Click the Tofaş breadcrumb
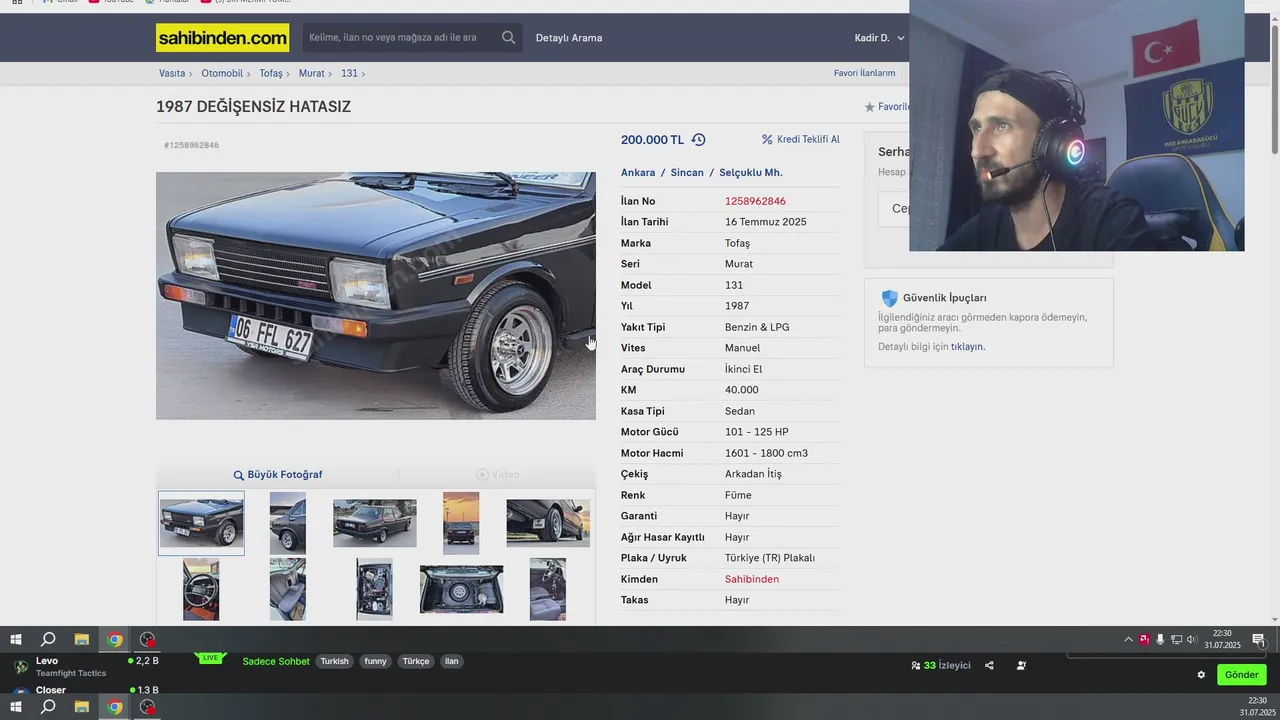Image resolution: width=1280 pixels, height=720 pixels. tap(271, 74)
